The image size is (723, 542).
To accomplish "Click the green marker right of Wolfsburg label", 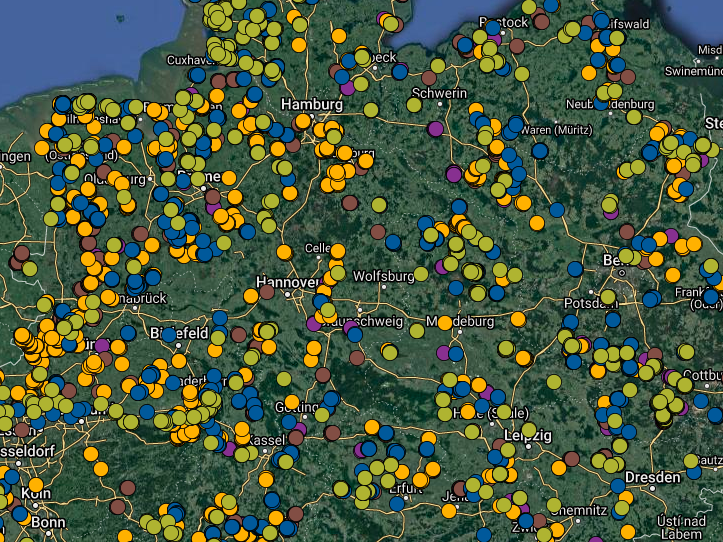I will click(420, 271).
